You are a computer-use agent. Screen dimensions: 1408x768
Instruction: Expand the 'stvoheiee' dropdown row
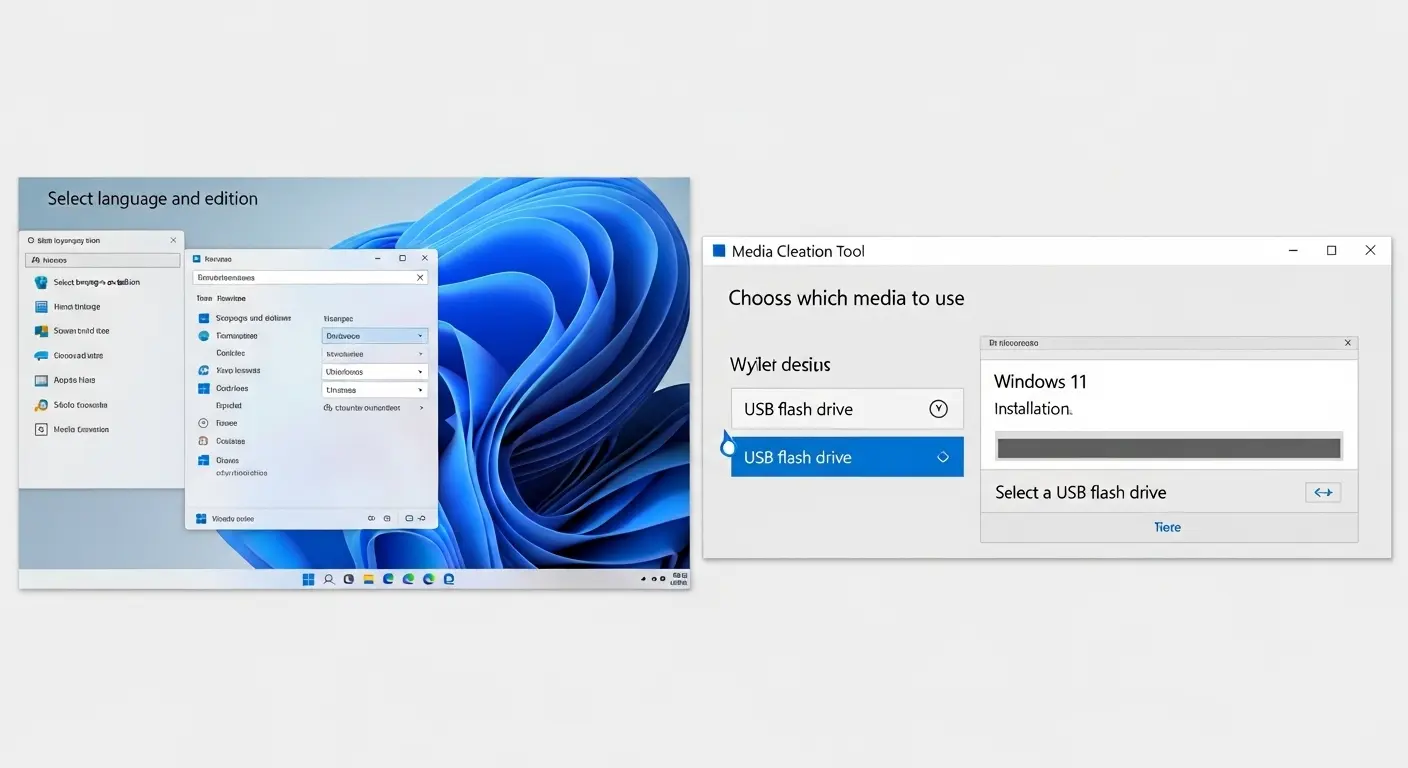coord(375,354)
